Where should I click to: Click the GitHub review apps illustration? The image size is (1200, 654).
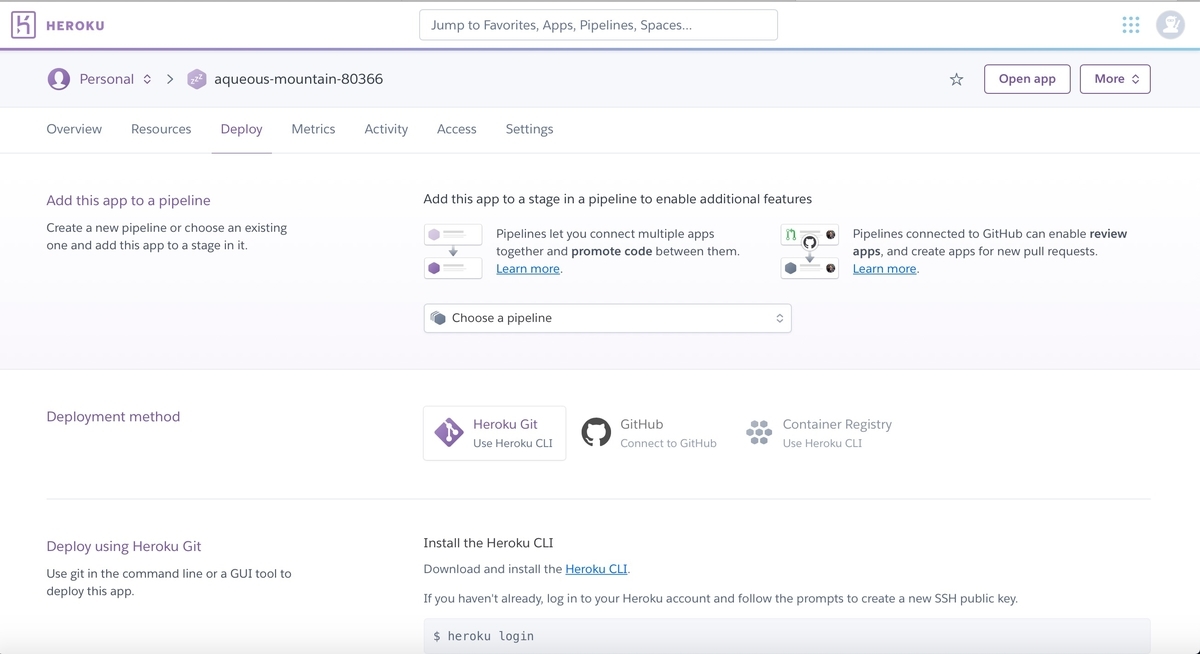tap(810, 251)
